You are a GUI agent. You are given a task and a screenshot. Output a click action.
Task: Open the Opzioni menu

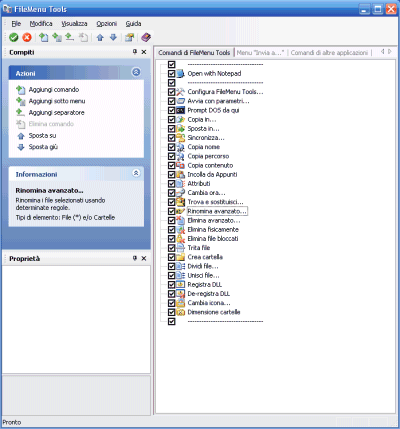pos(107,24)
